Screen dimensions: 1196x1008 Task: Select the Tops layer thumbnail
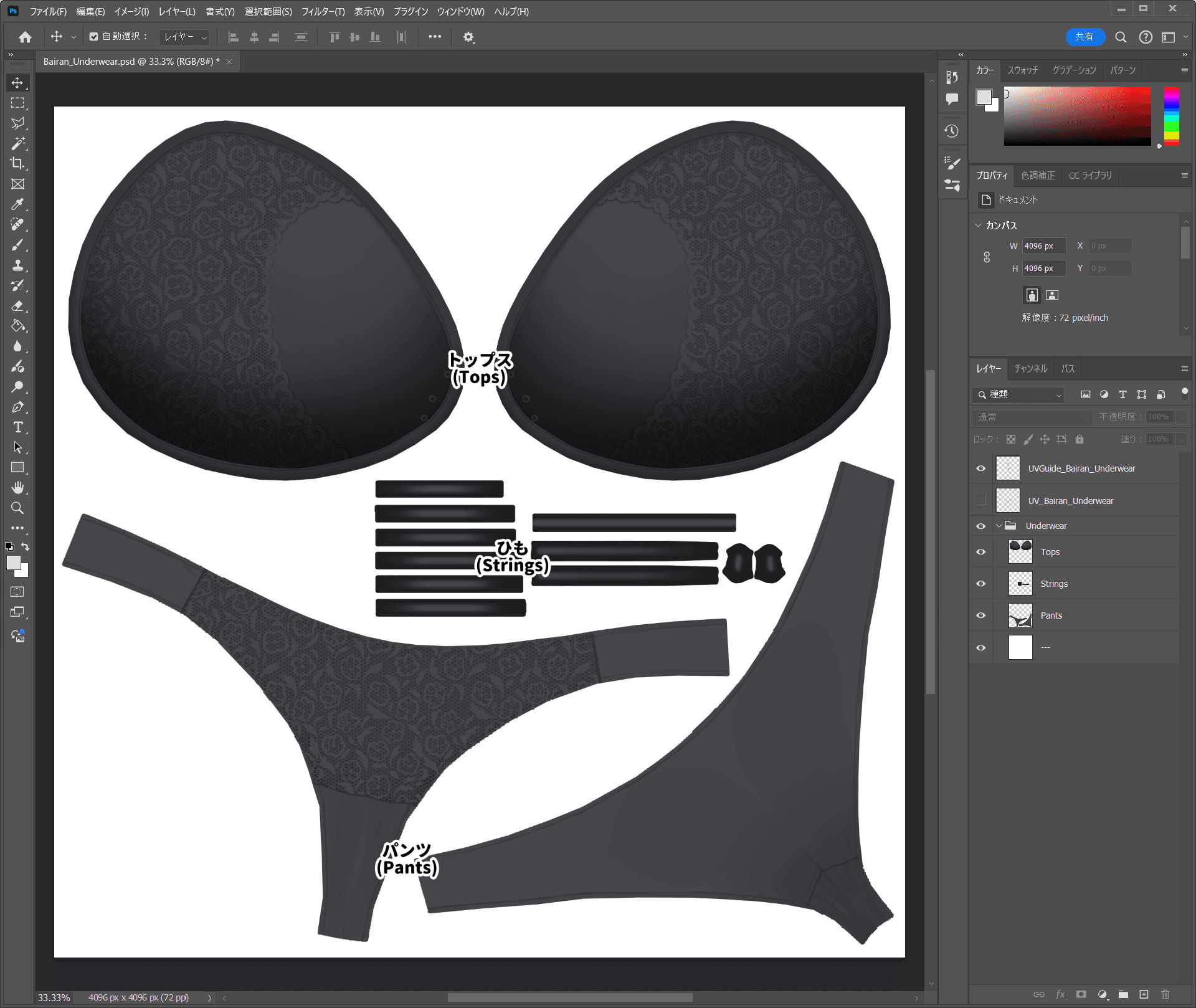click(x=1020, y=552)
